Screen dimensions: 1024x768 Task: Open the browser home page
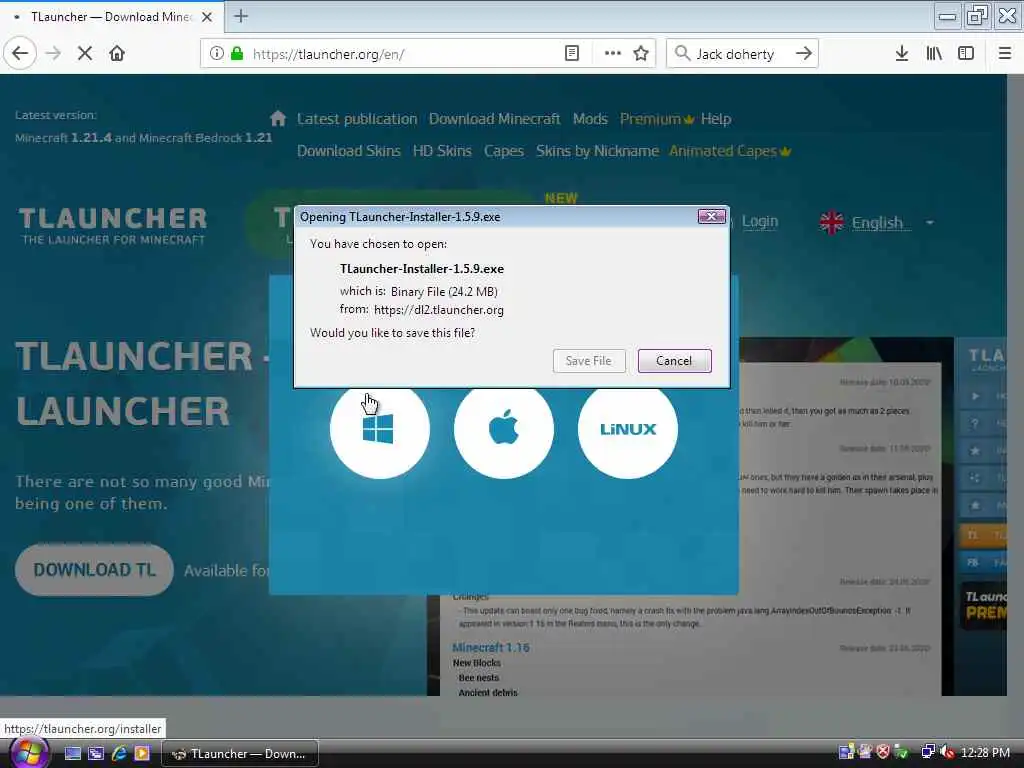tap(117, 53)
